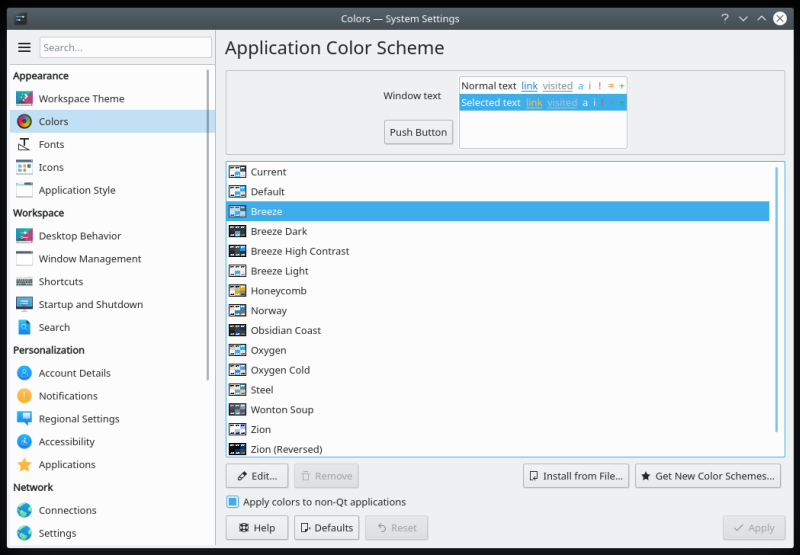
Task: Open Fonts settings via its icon
Action: tap(24, 145)
